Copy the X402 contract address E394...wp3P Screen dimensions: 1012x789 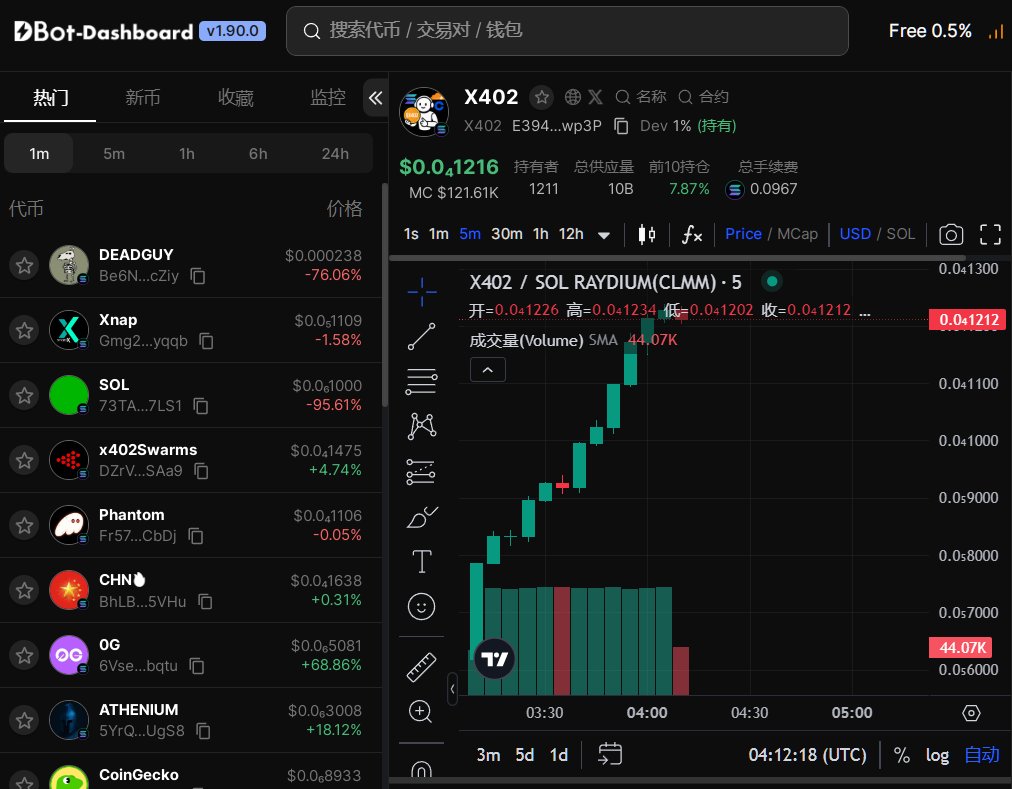click(x=621, y=126)
